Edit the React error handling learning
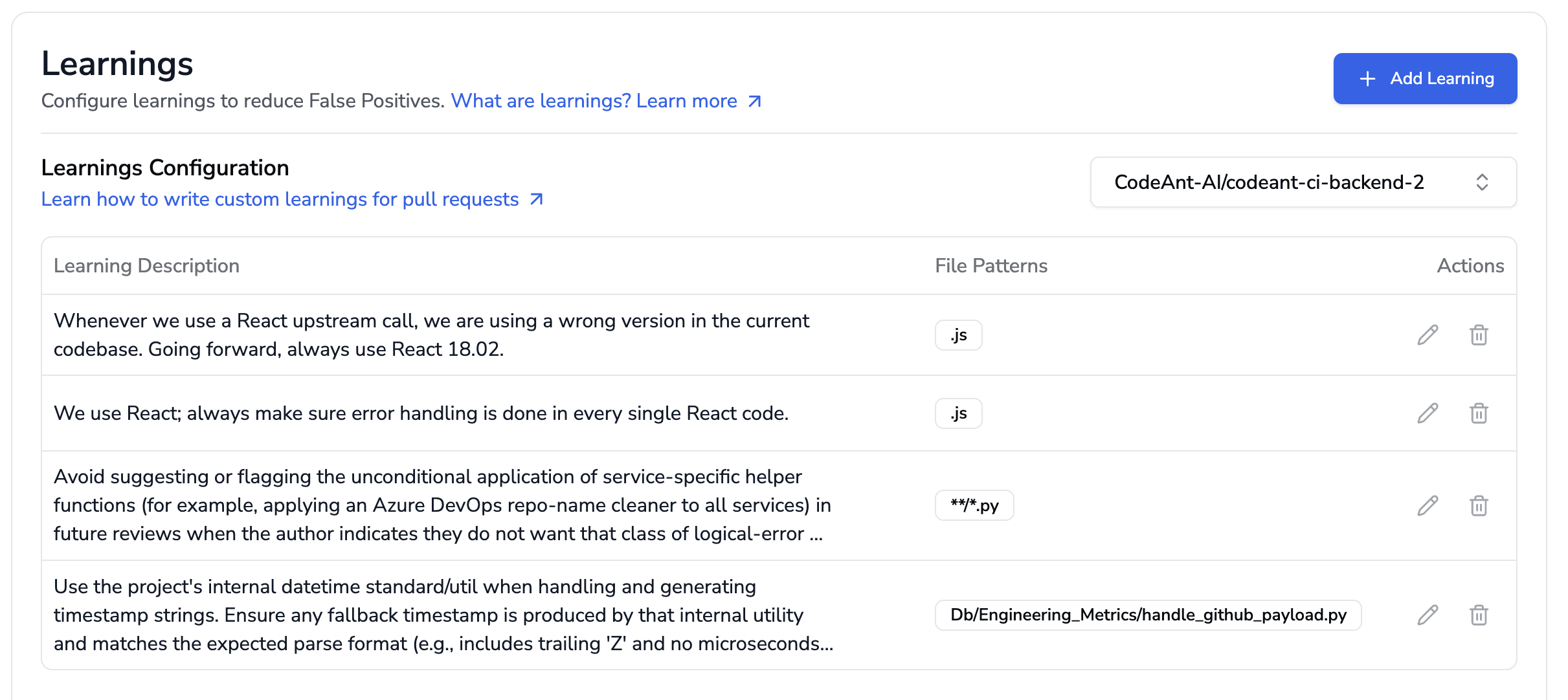 pos(1427,413)
